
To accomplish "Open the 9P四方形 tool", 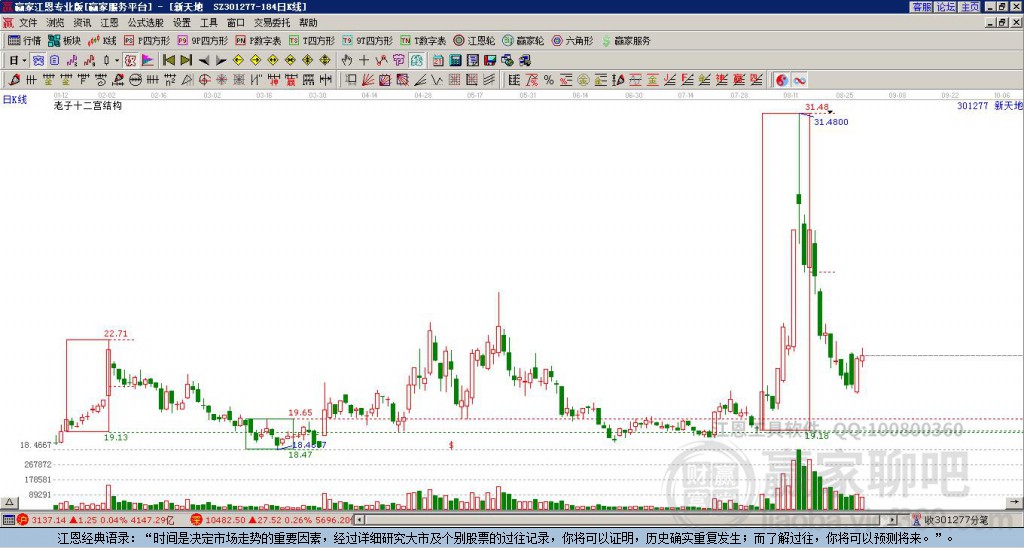I will pos(202,40).
